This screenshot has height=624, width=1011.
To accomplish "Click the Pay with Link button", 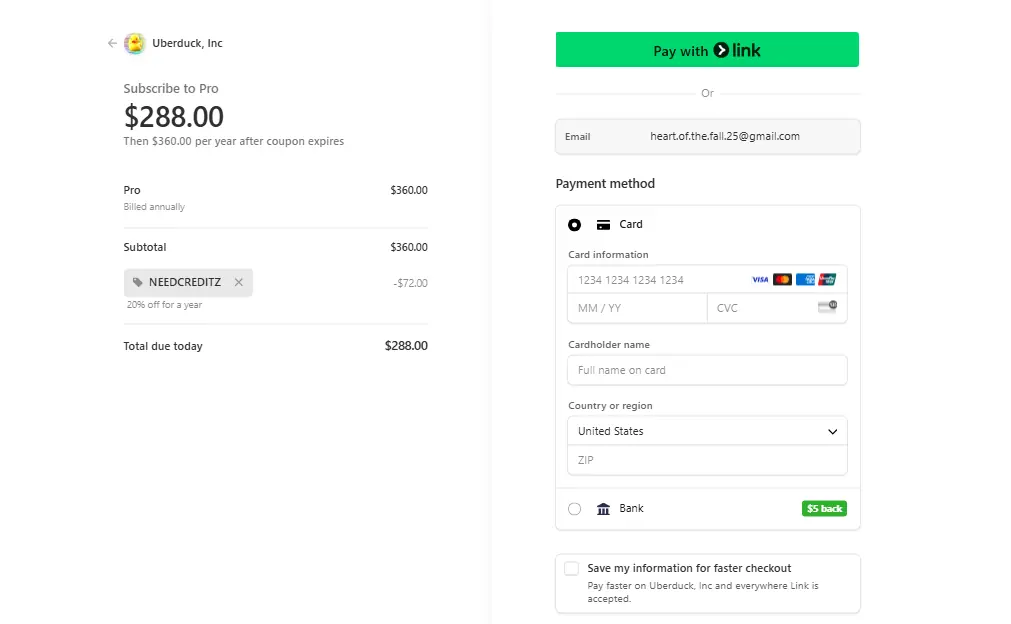I will point(707,49).
